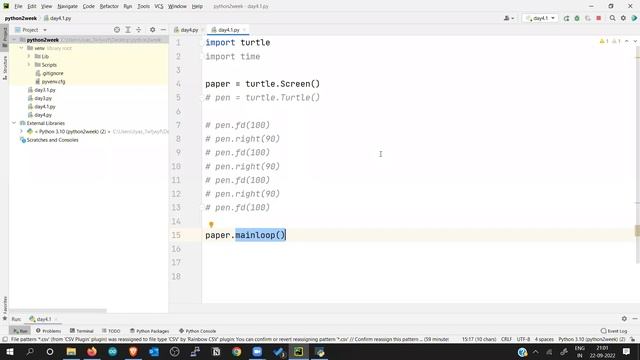
Task: Click the yellow intention bulb on line 14
Action: click(x=211, y=224)
